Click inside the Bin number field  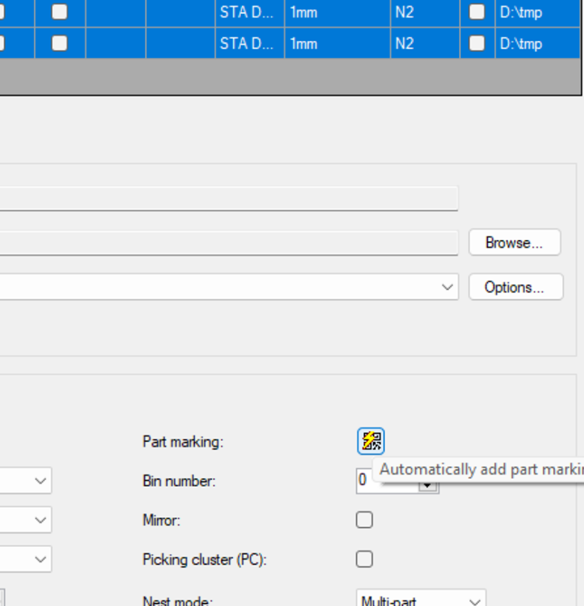click(386, 481)
